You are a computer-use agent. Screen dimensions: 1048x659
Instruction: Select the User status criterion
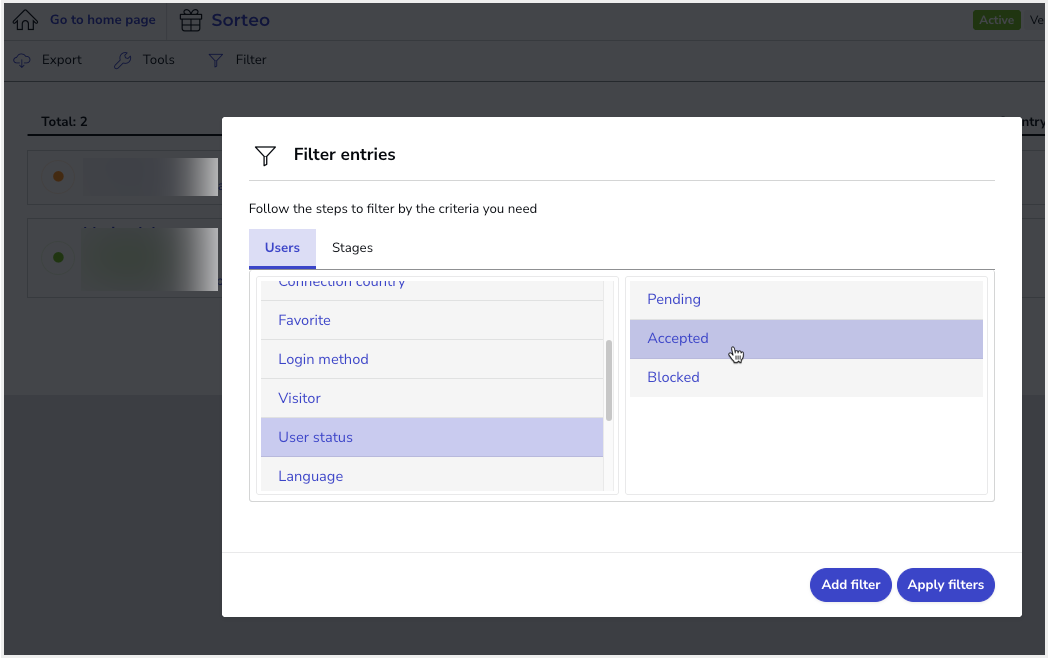coord(432,438)
